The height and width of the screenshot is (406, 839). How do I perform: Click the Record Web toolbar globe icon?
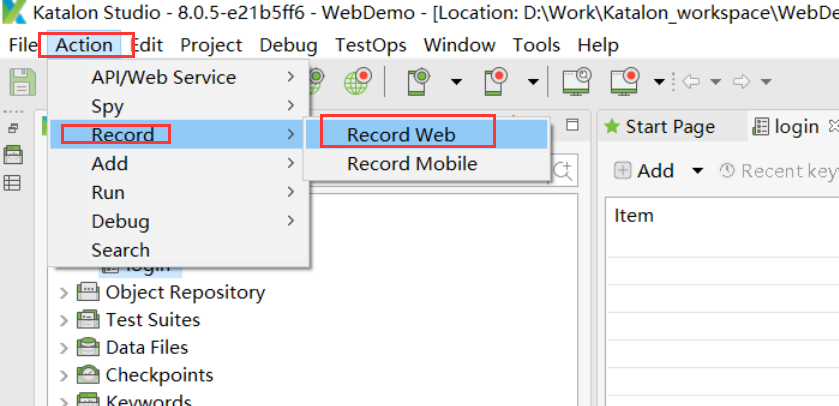tap(356, 81)
